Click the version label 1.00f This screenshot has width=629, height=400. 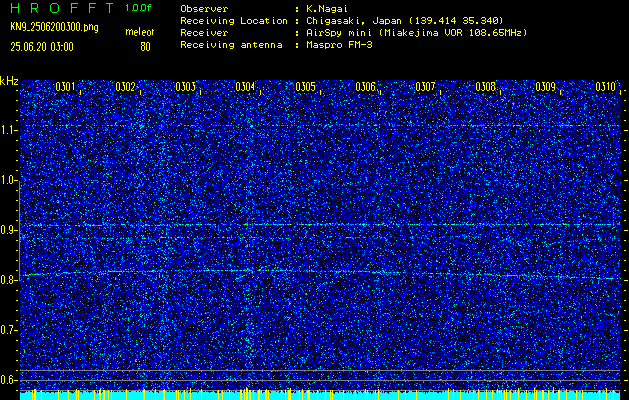coord(138,8)
